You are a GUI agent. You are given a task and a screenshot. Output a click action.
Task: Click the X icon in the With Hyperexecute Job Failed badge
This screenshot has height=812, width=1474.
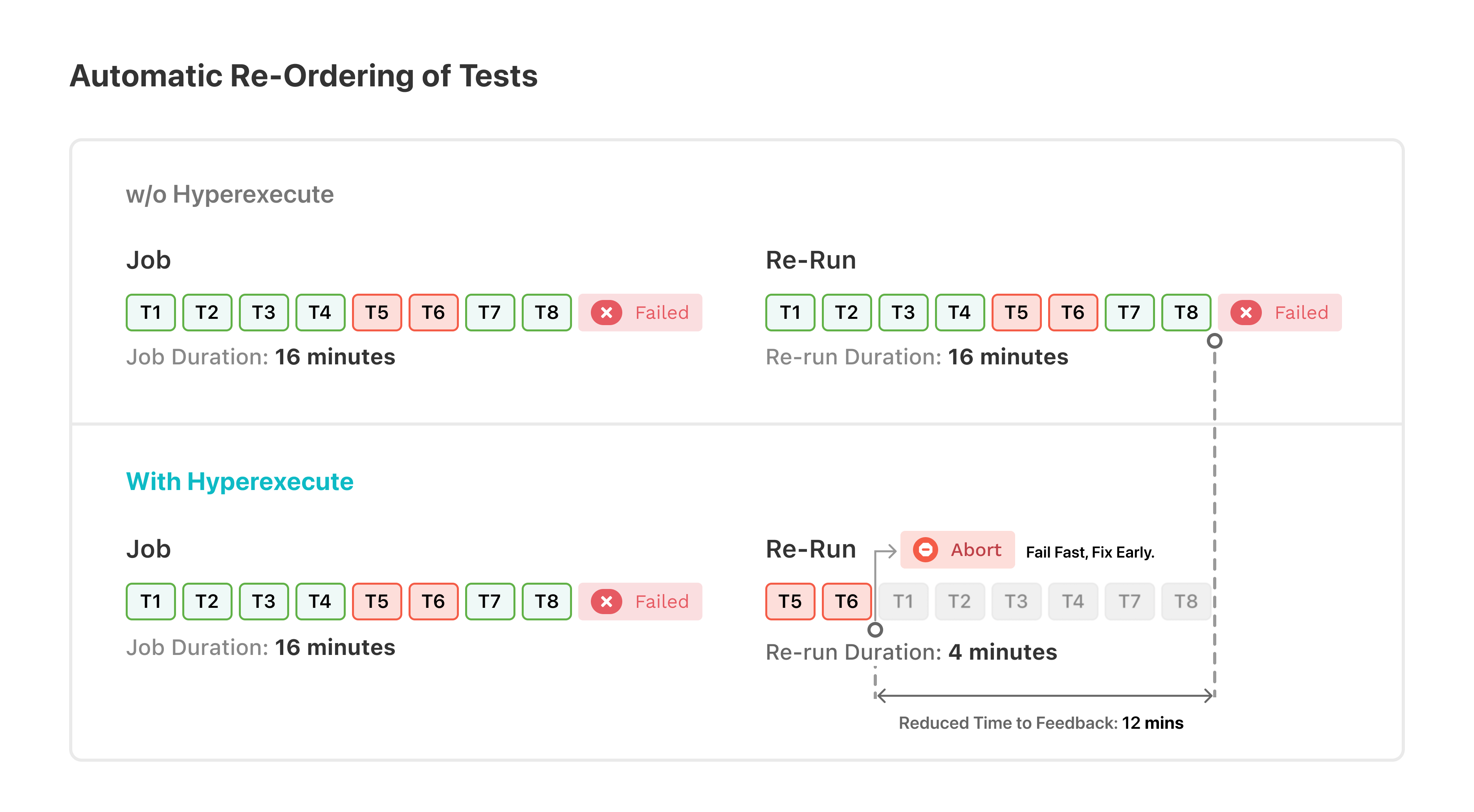[607, 602]
